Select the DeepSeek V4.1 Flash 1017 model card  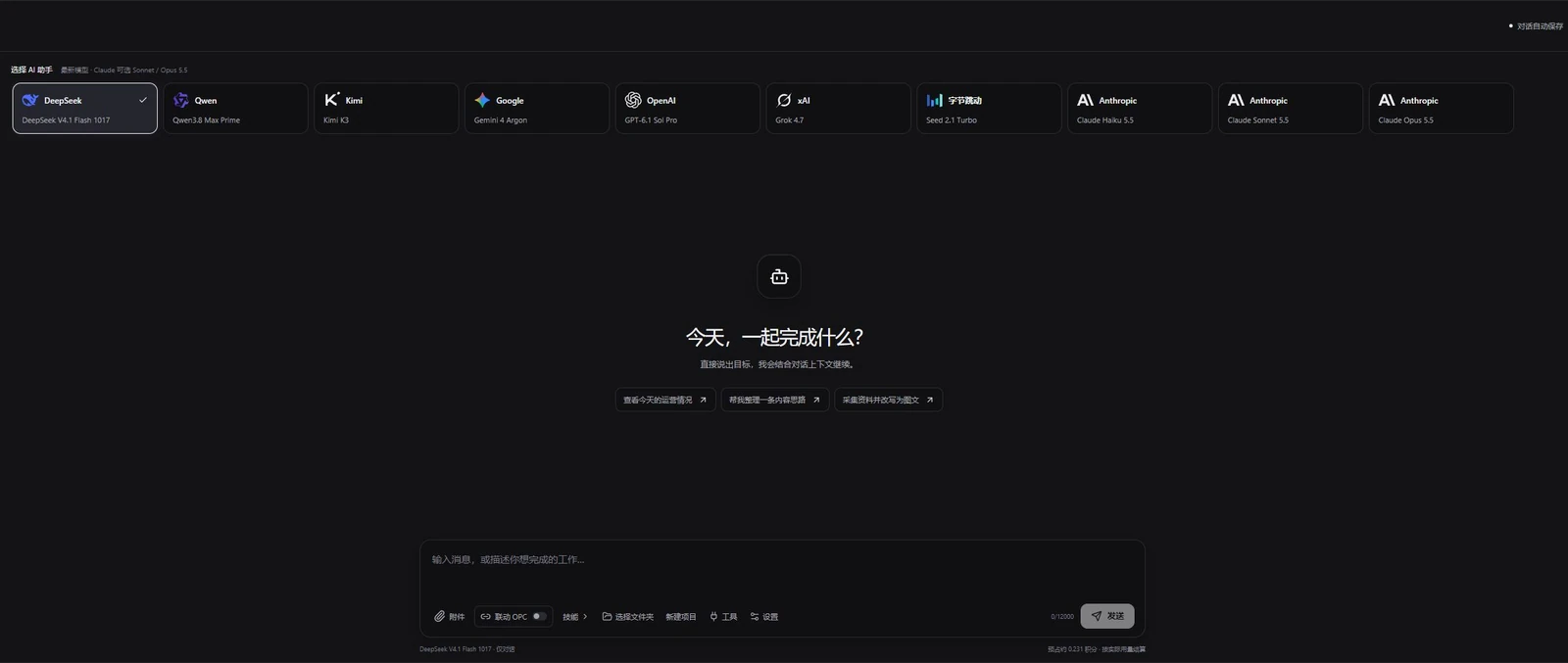(84, 108)
